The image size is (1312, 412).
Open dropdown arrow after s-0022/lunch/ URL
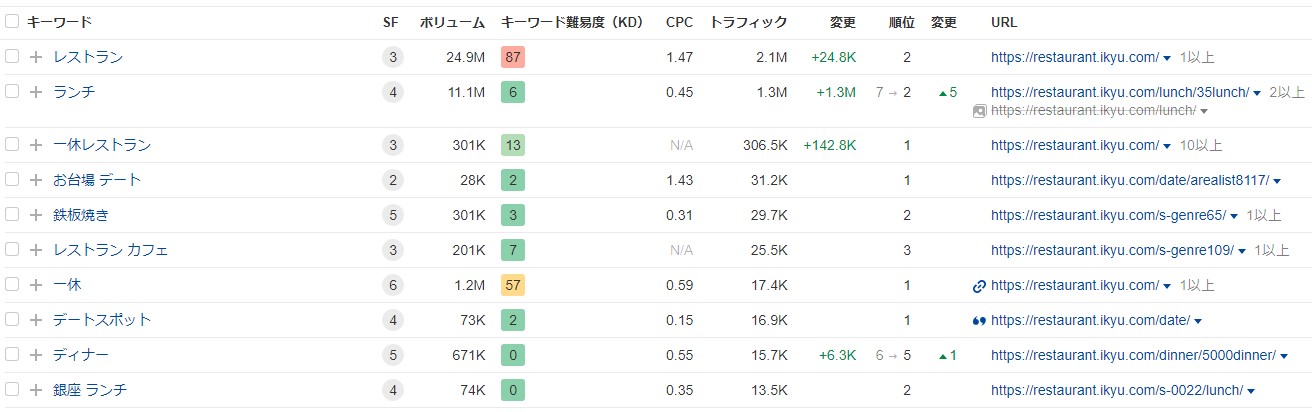(1250, 391)
